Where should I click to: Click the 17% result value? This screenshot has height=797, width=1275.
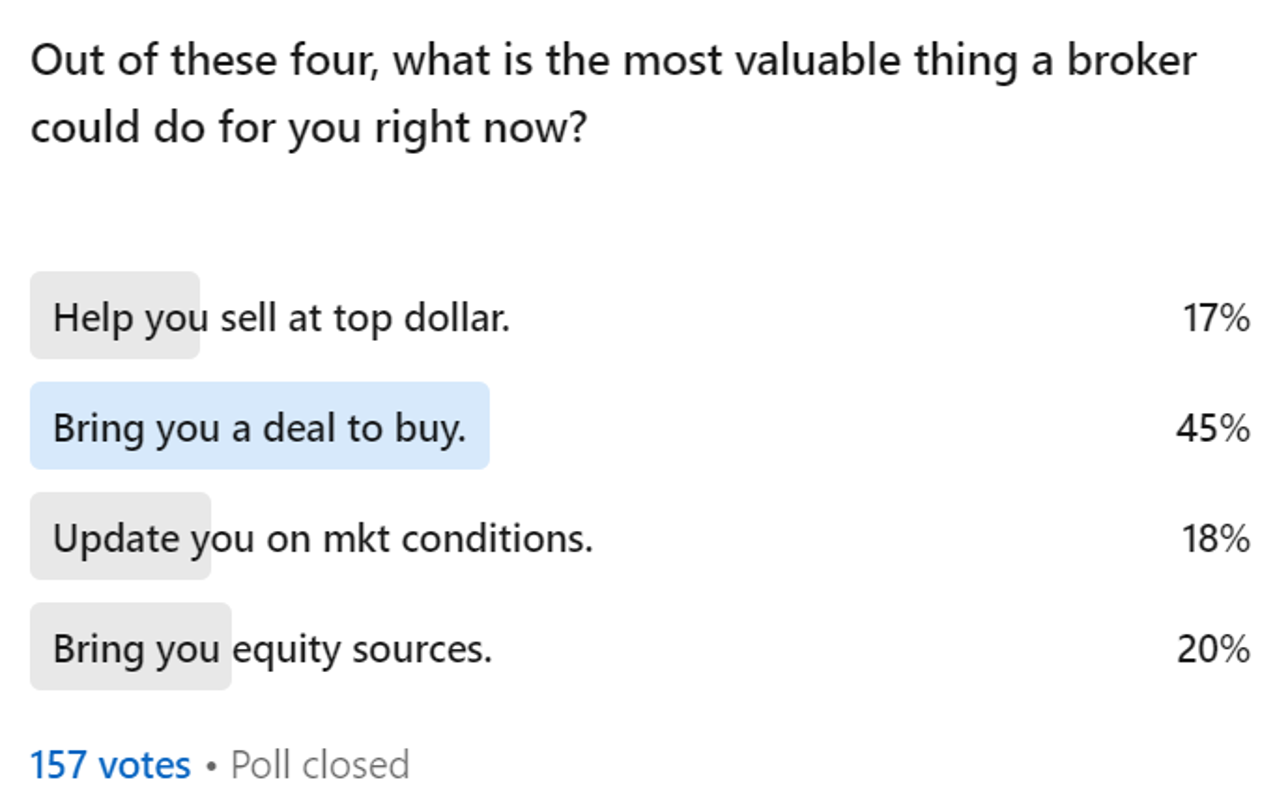pos(1216,318)
